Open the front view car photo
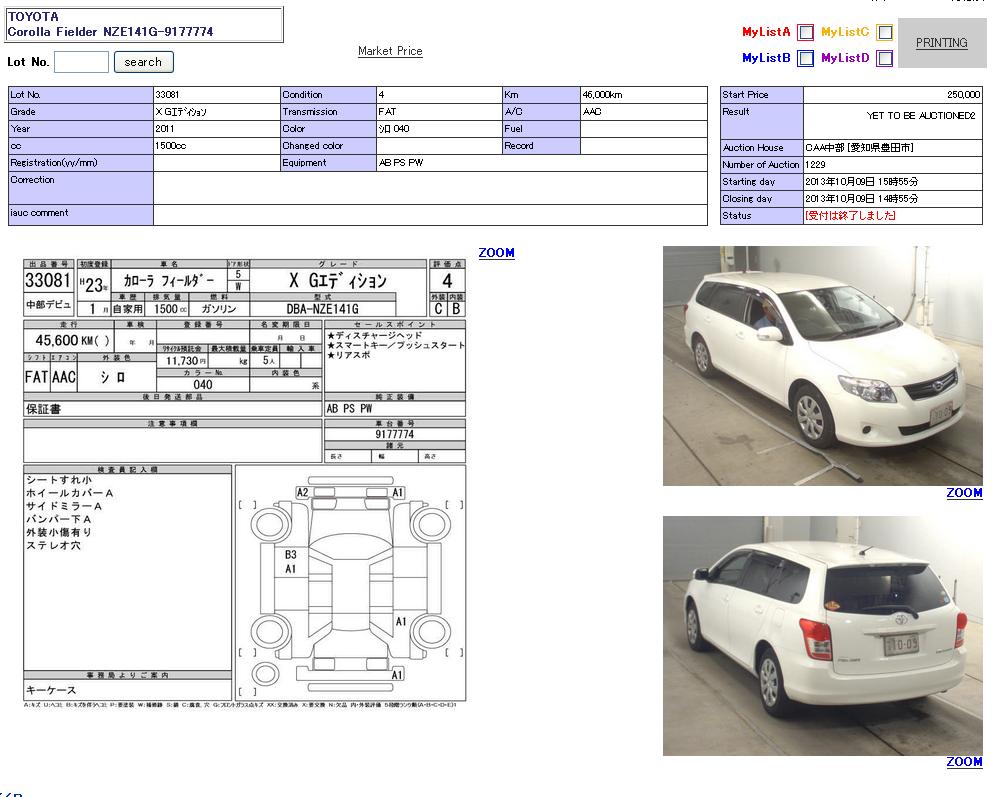The image size is (1006, 797). tap(822, 366)
